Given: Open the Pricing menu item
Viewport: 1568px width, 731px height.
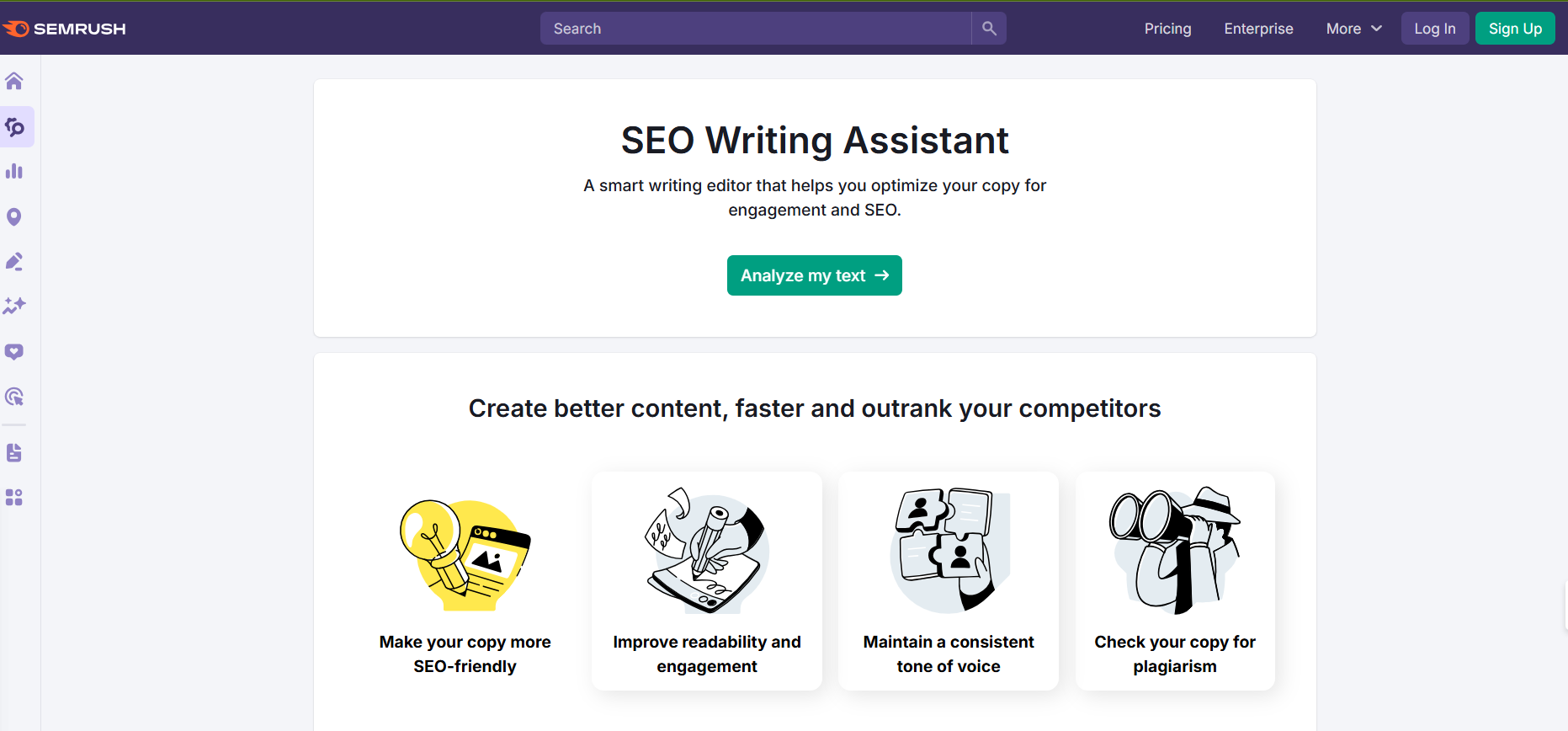Looking at the screenshot, I should click(x=1167, y=28).
